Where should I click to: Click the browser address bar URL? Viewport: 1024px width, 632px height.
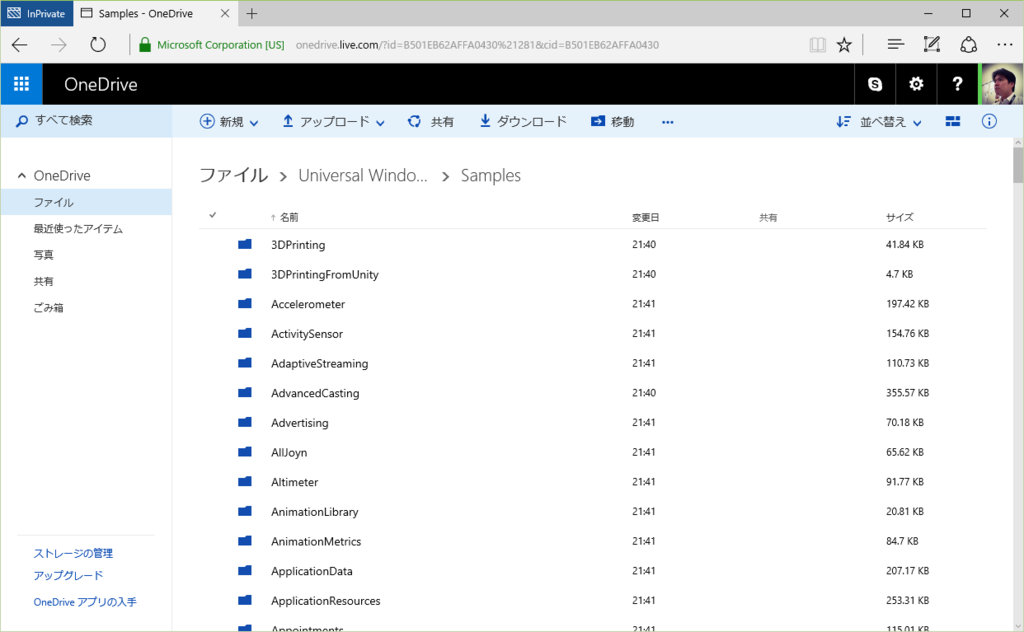pyautogui.click(x=477, y=45)
